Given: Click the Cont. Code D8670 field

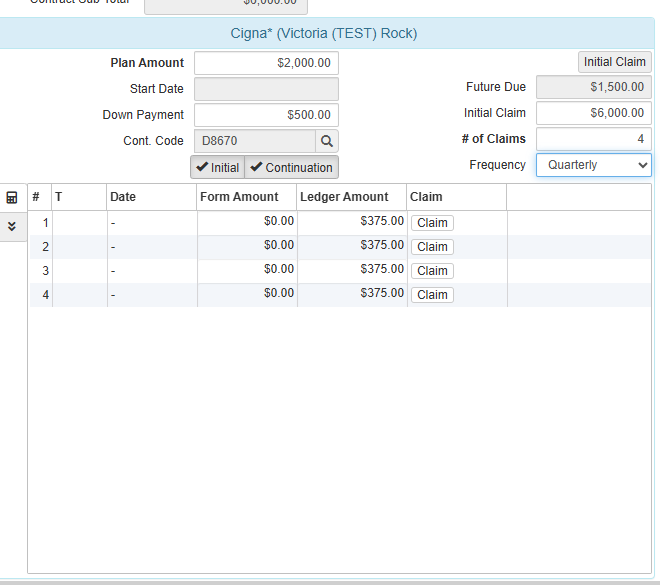Looking at the screenshot, I should tap(255, 141).
